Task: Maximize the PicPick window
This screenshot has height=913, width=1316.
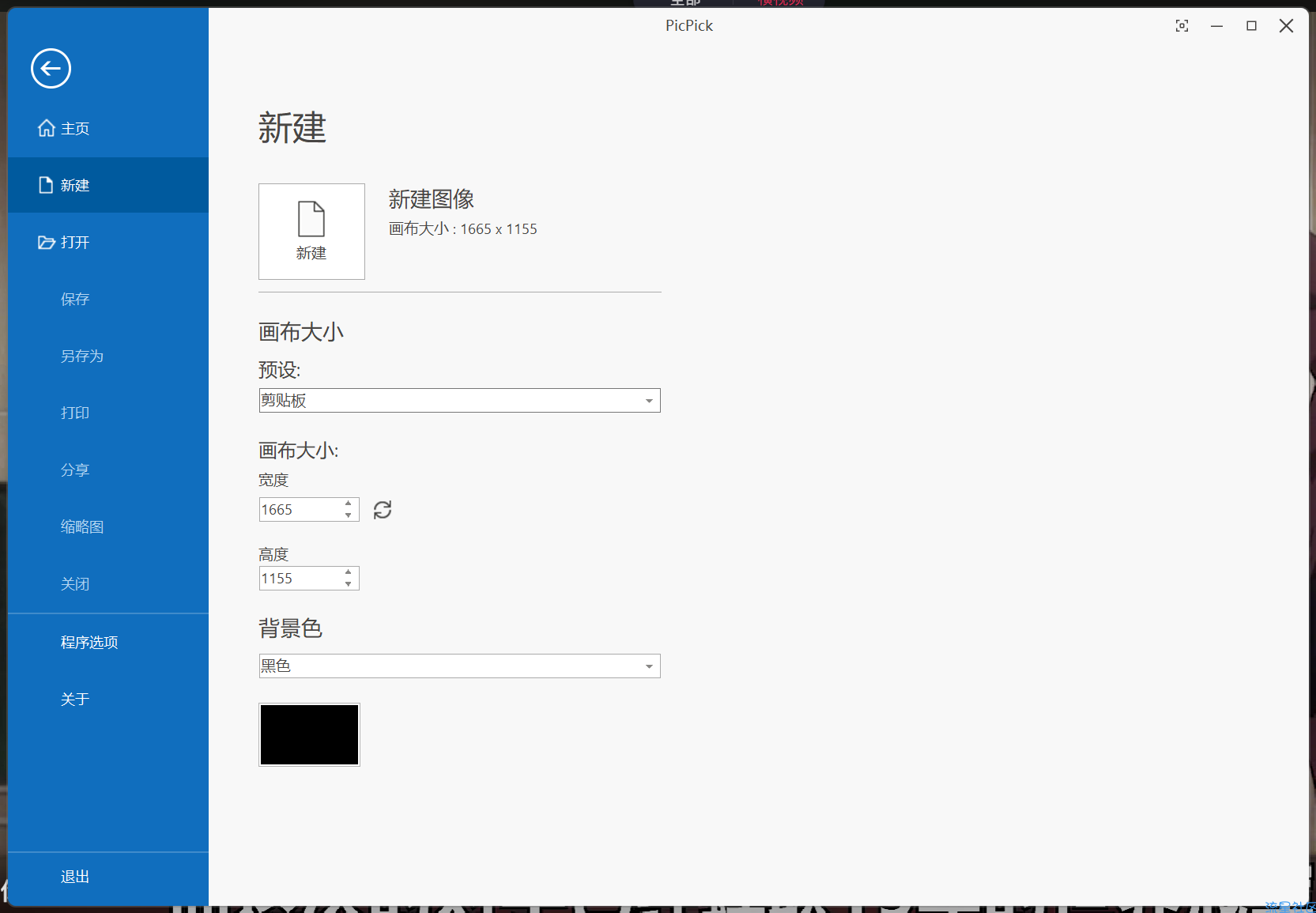Action: (1251, 26)
